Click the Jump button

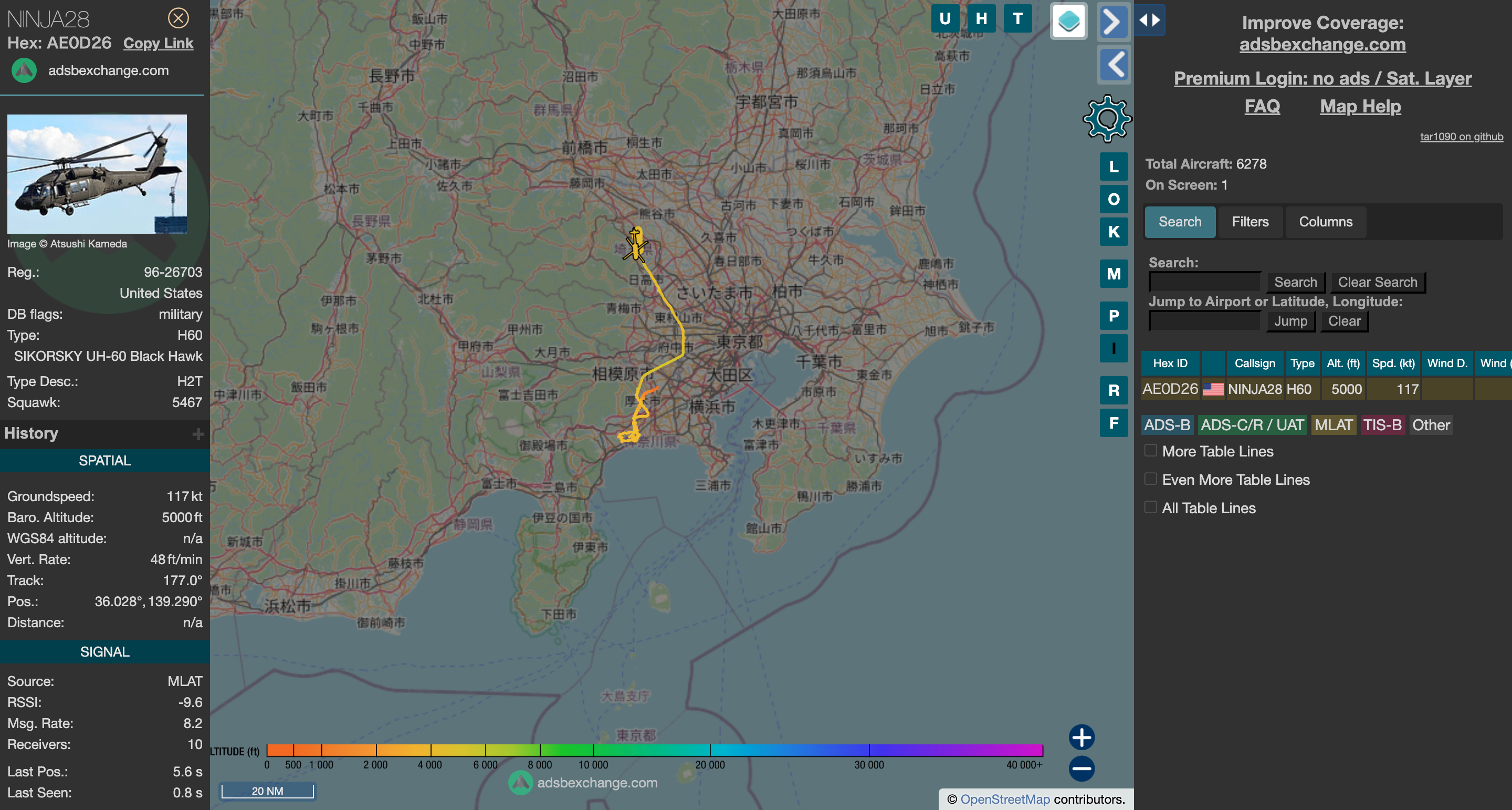click(1290, 321)
